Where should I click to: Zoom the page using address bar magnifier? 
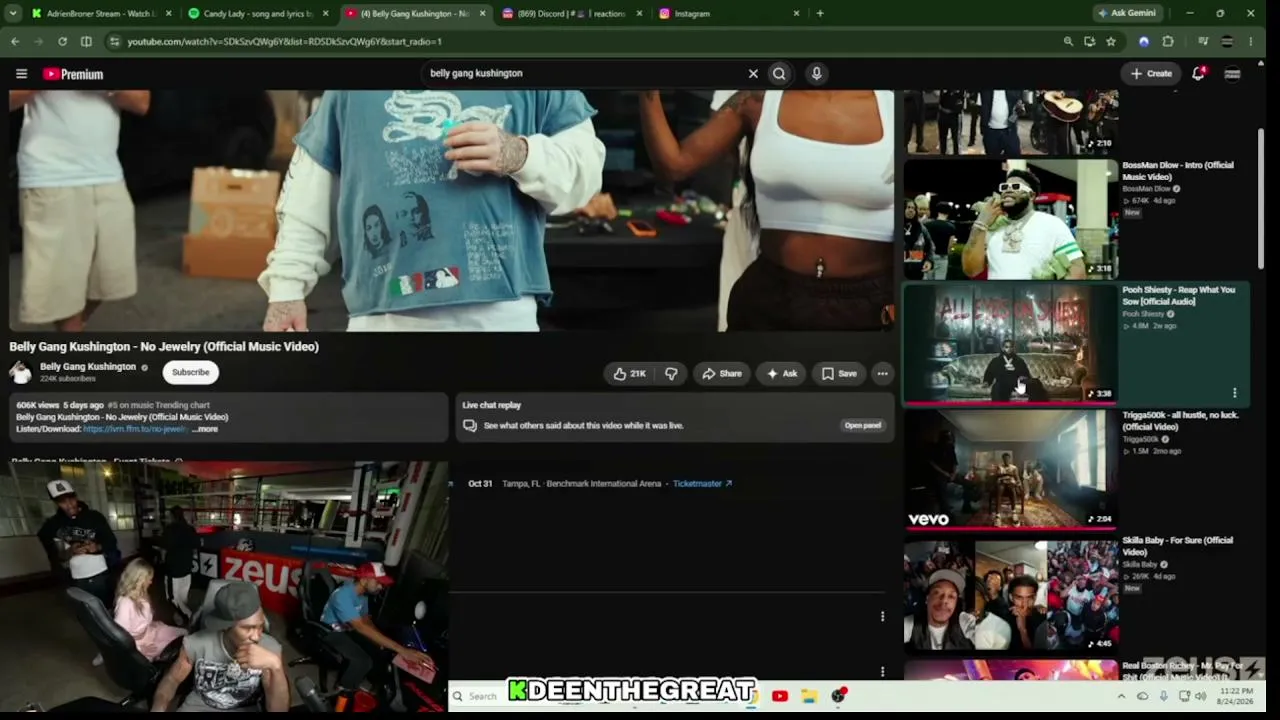pyautogui.click(x=1068, y=41)
